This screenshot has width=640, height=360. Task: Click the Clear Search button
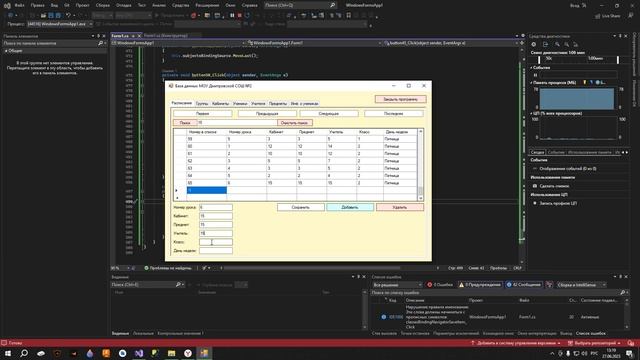click(x=295, y=123)
